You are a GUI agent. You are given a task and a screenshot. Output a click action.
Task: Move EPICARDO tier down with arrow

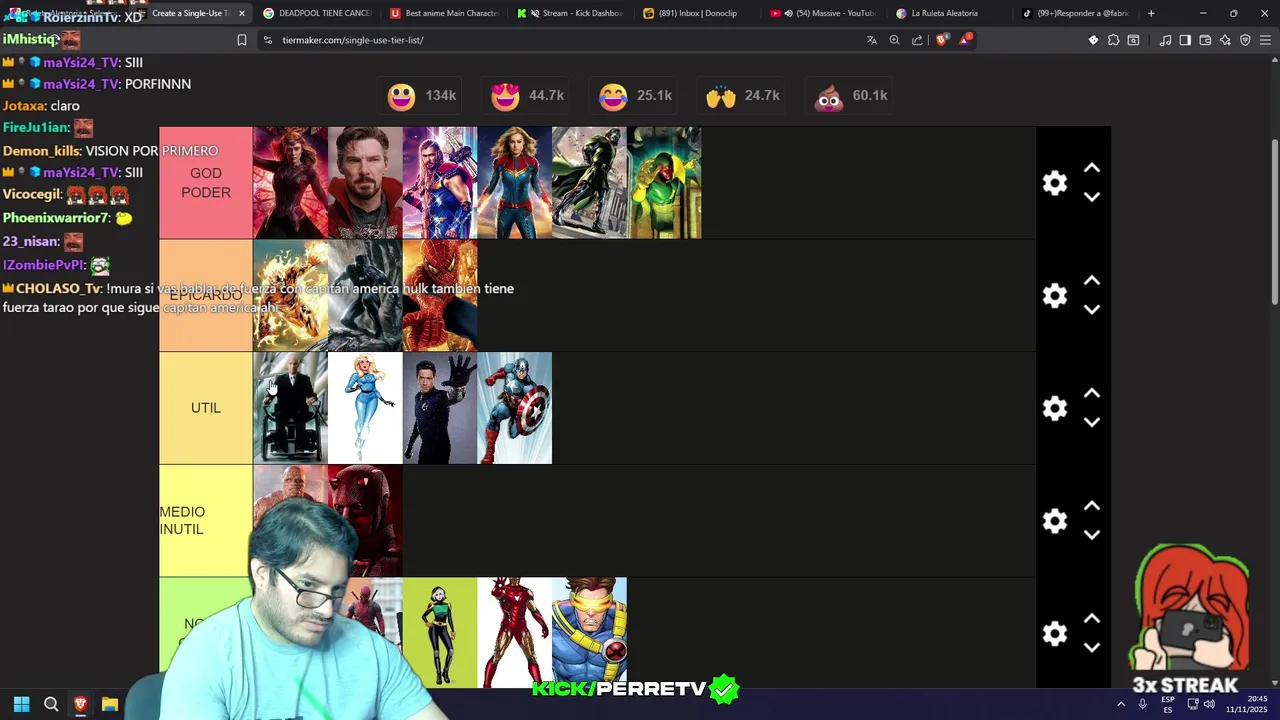(1092, 310)
